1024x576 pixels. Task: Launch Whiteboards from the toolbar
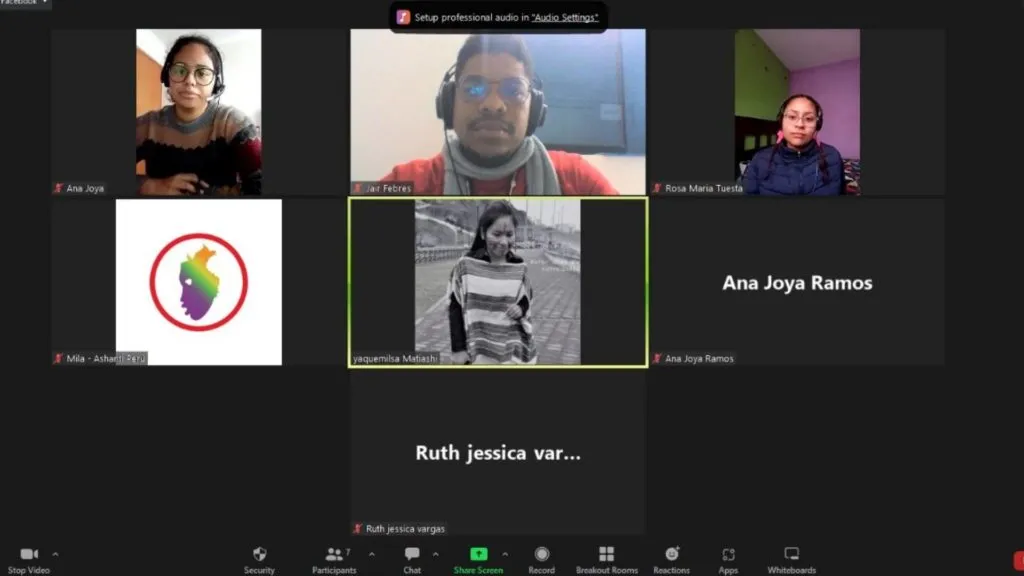(x=791, y=555)
